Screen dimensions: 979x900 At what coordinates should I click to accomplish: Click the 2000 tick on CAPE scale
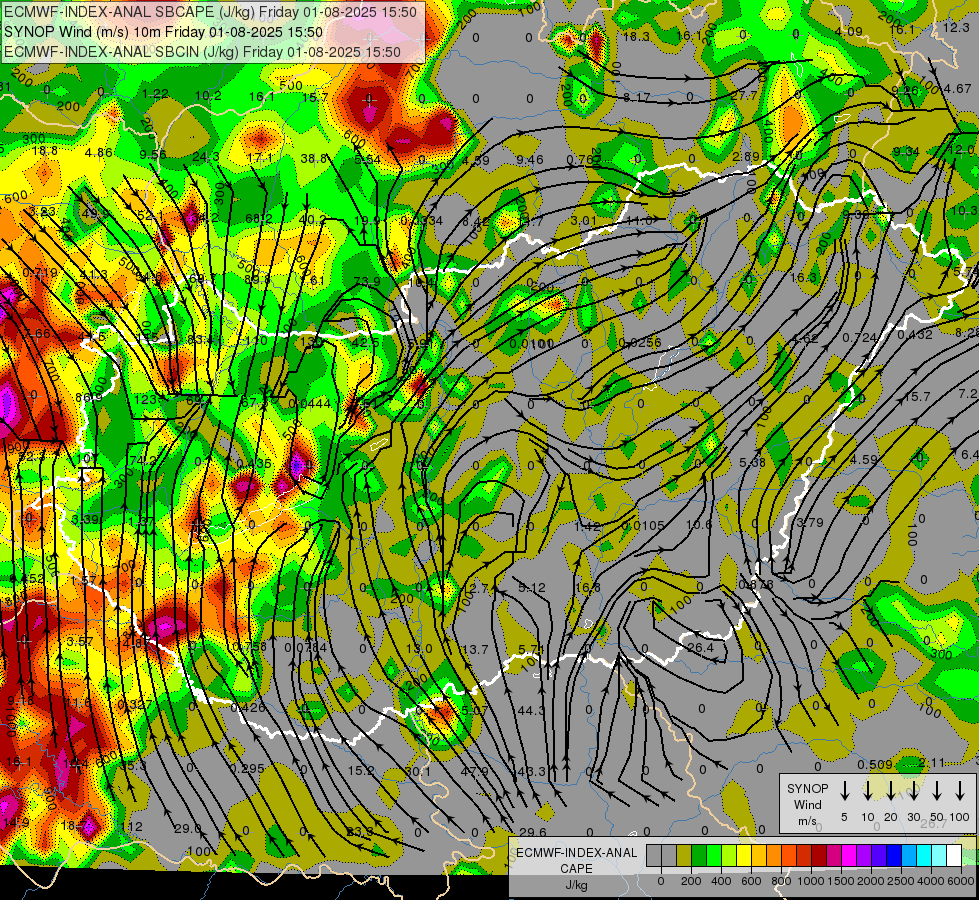click(871, 881)
